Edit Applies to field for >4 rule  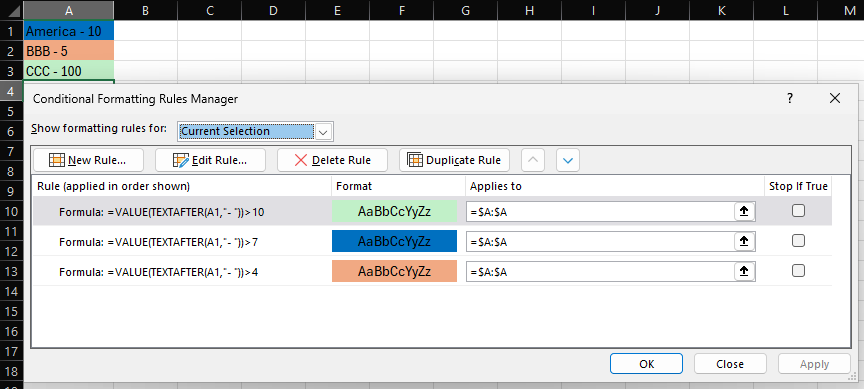tap(600, 272)
